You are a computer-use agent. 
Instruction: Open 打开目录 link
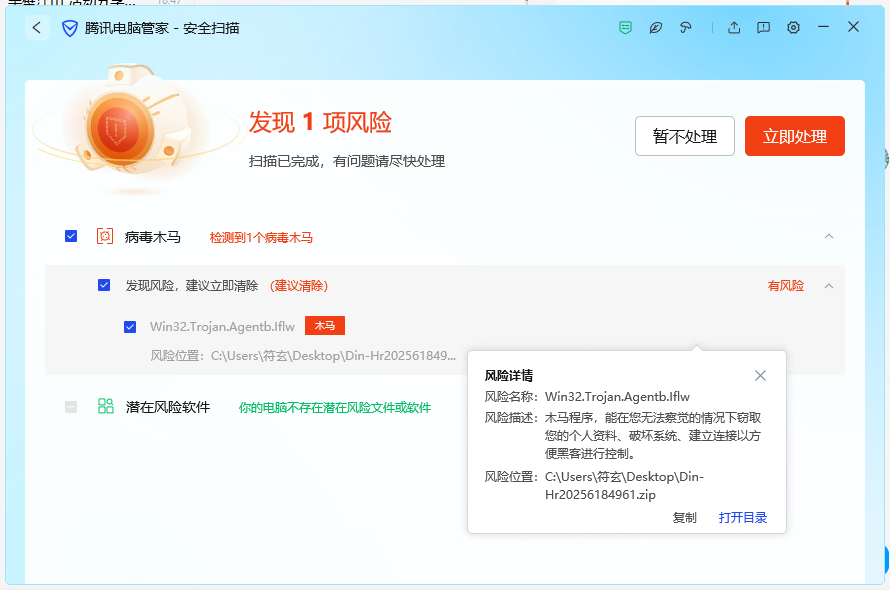point(742,517)
